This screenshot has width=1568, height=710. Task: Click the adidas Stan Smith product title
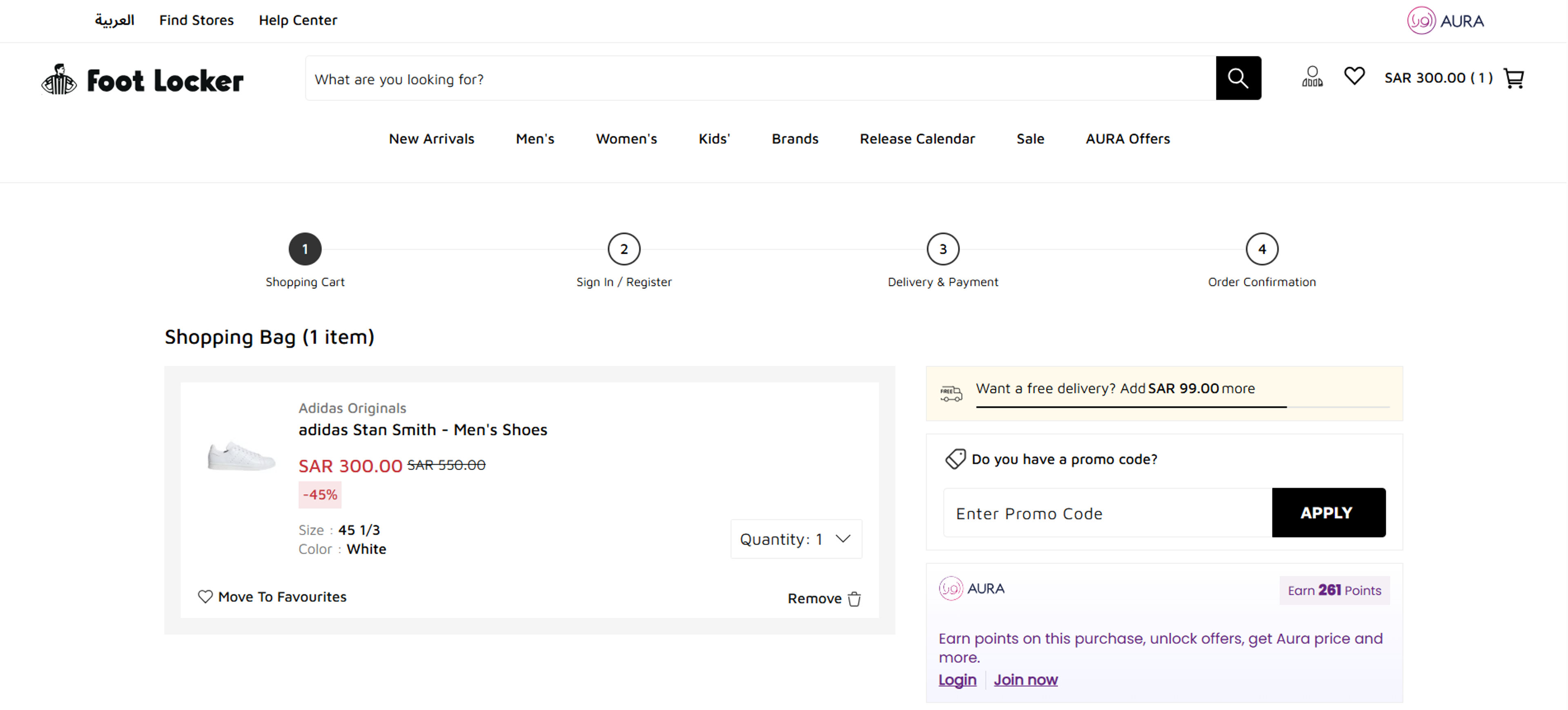click(423, 430)
